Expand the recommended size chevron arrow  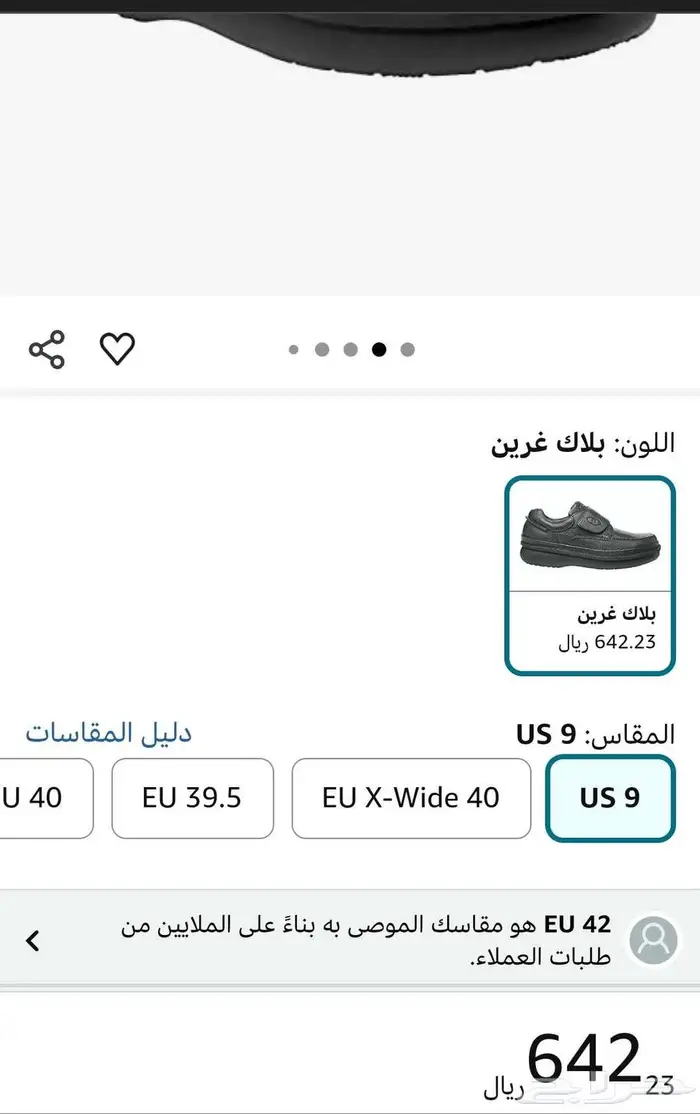(33, 940)
